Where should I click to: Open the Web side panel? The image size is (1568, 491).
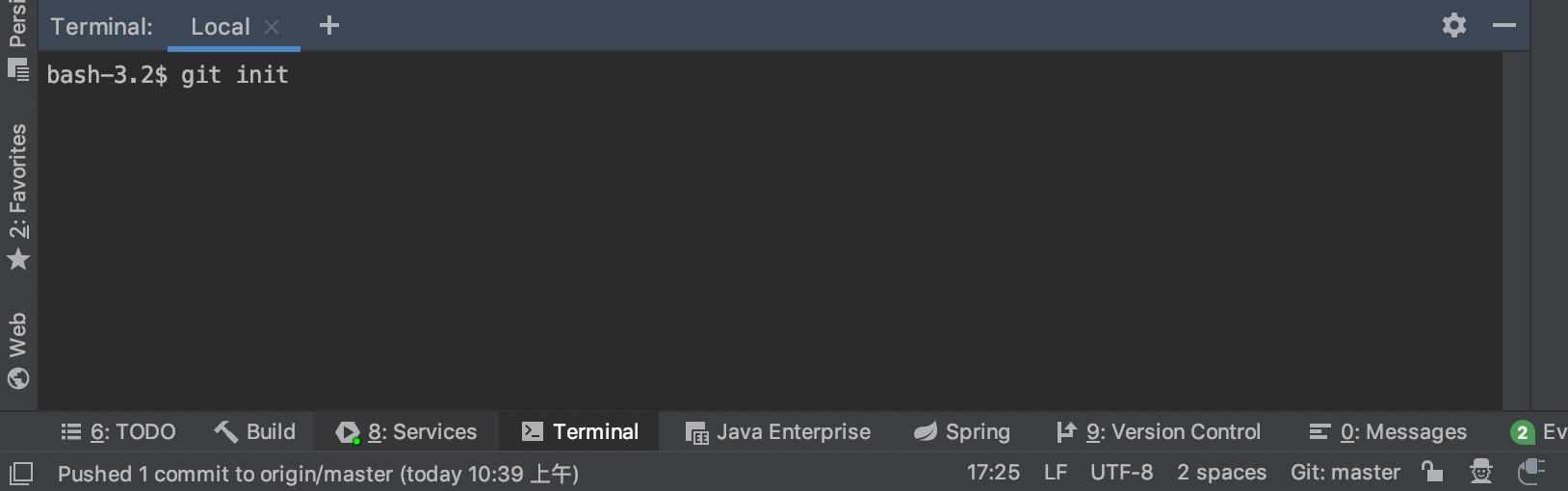click(18, 349)
